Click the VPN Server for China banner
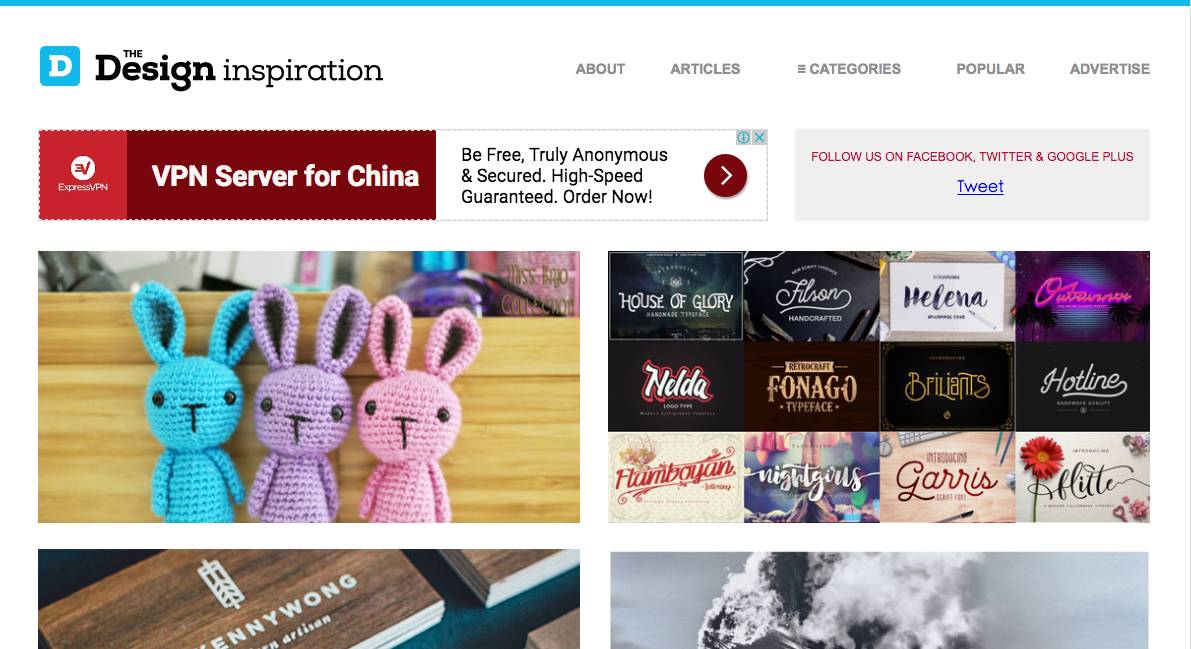Image resolution: width=1191 pixels, height=649 pixels. [282, 176]
